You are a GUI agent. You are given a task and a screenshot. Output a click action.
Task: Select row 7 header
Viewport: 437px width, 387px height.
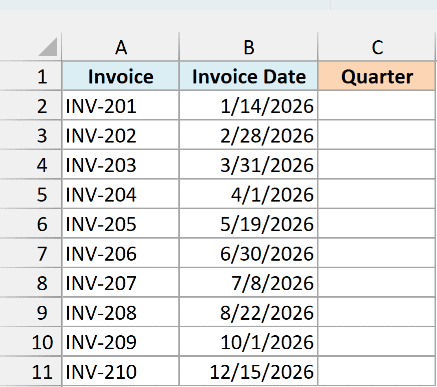(x=31, y=253)
